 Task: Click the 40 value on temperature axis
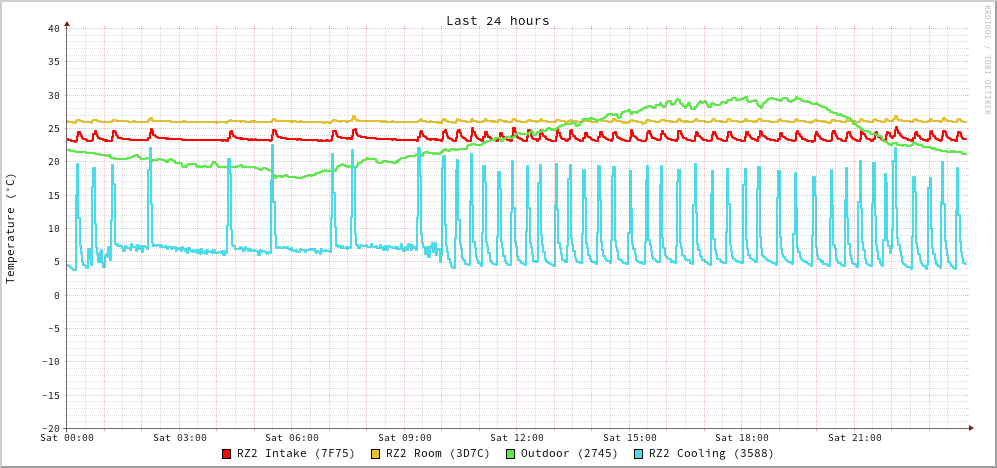point(53,29)
